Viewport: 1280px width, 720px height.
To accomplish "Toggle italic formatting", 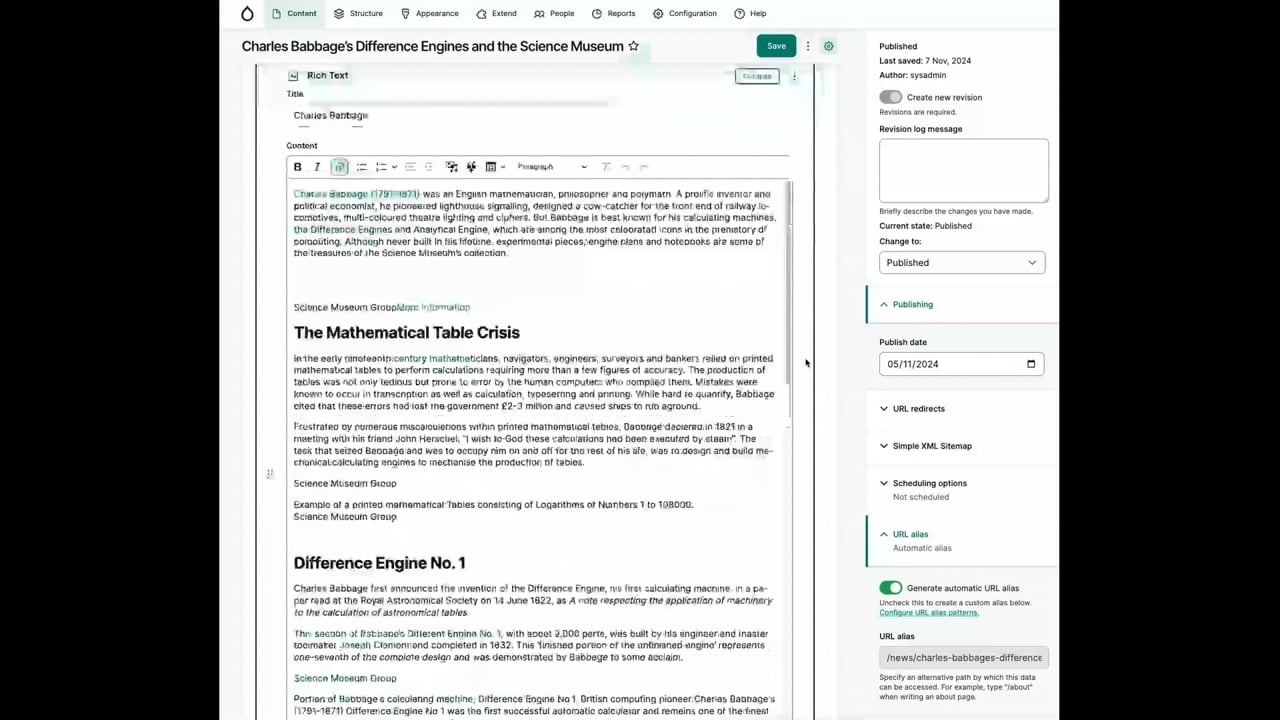I will coord(317,167).
